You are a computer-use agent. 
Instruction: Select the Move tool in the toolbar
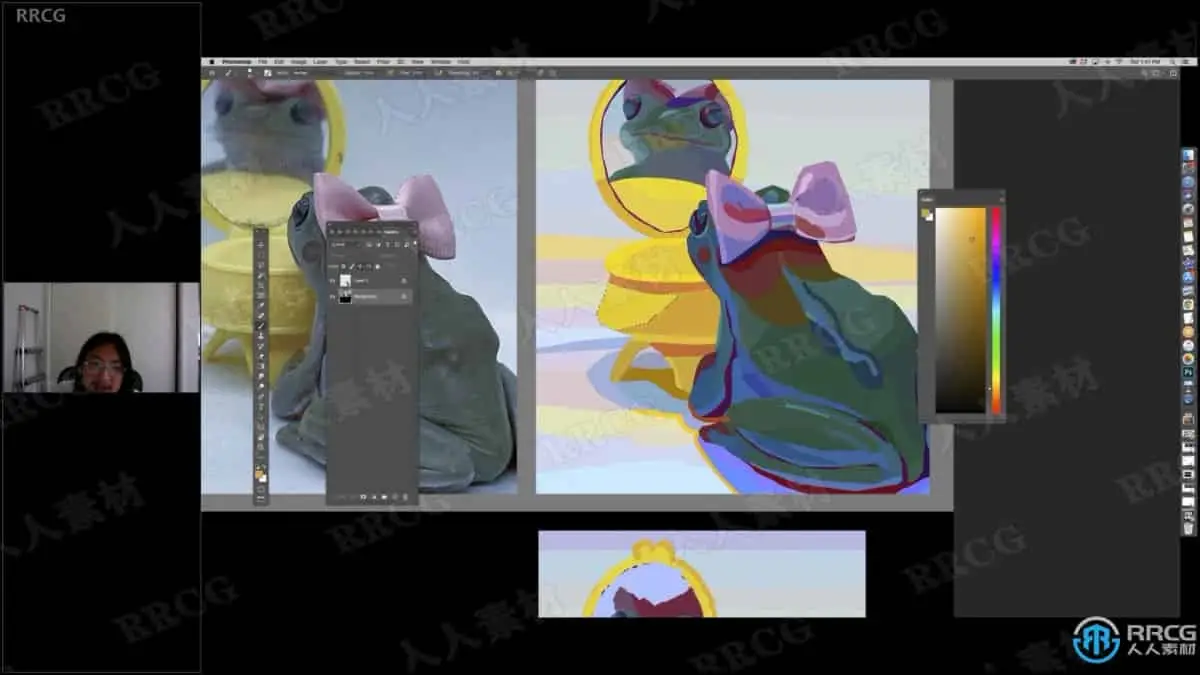coord(260,244)
